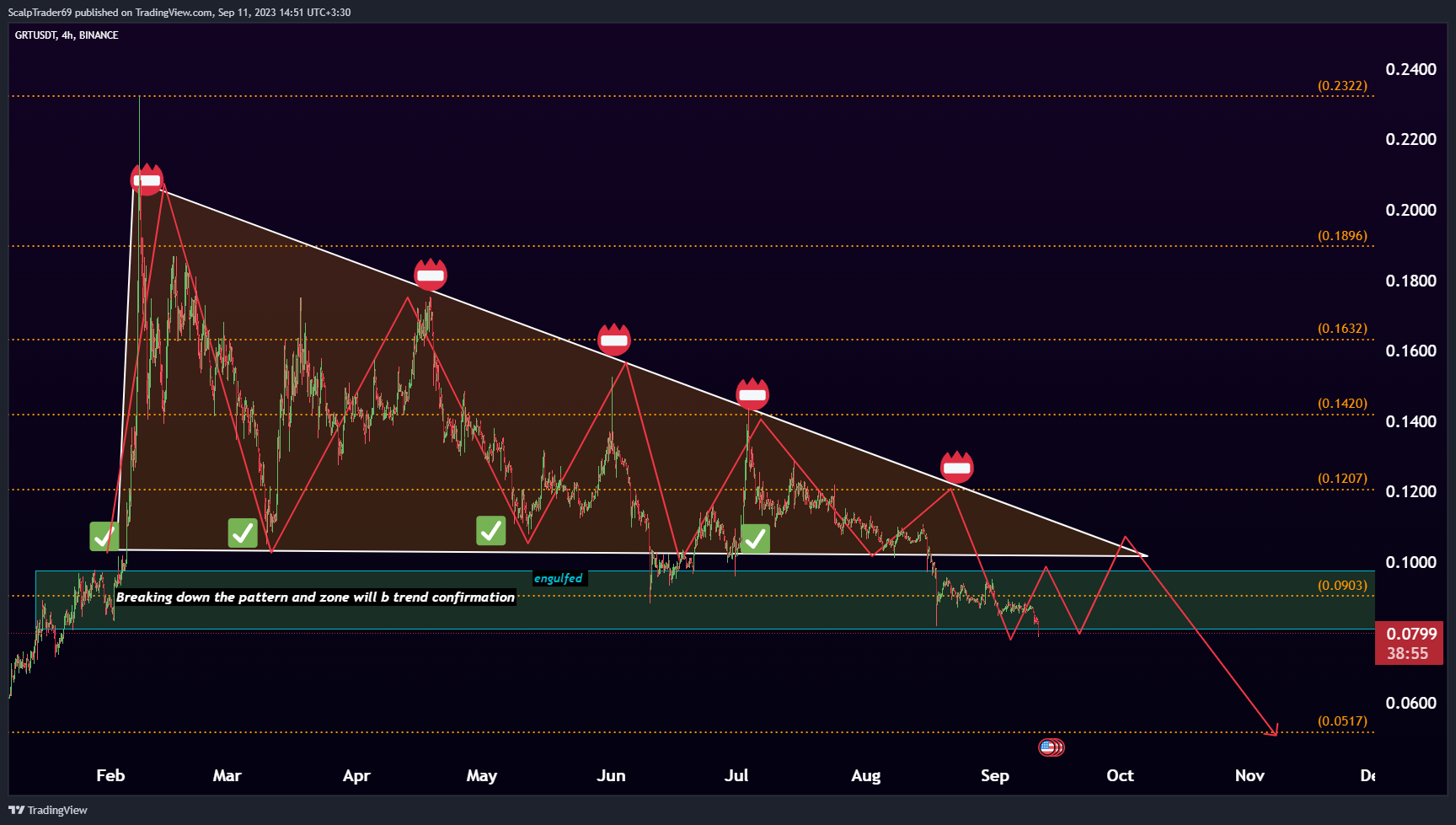This screenshot has width=1456, height=825.
Task: Click the May label on time axis
Action: click(x=482, y=775)
